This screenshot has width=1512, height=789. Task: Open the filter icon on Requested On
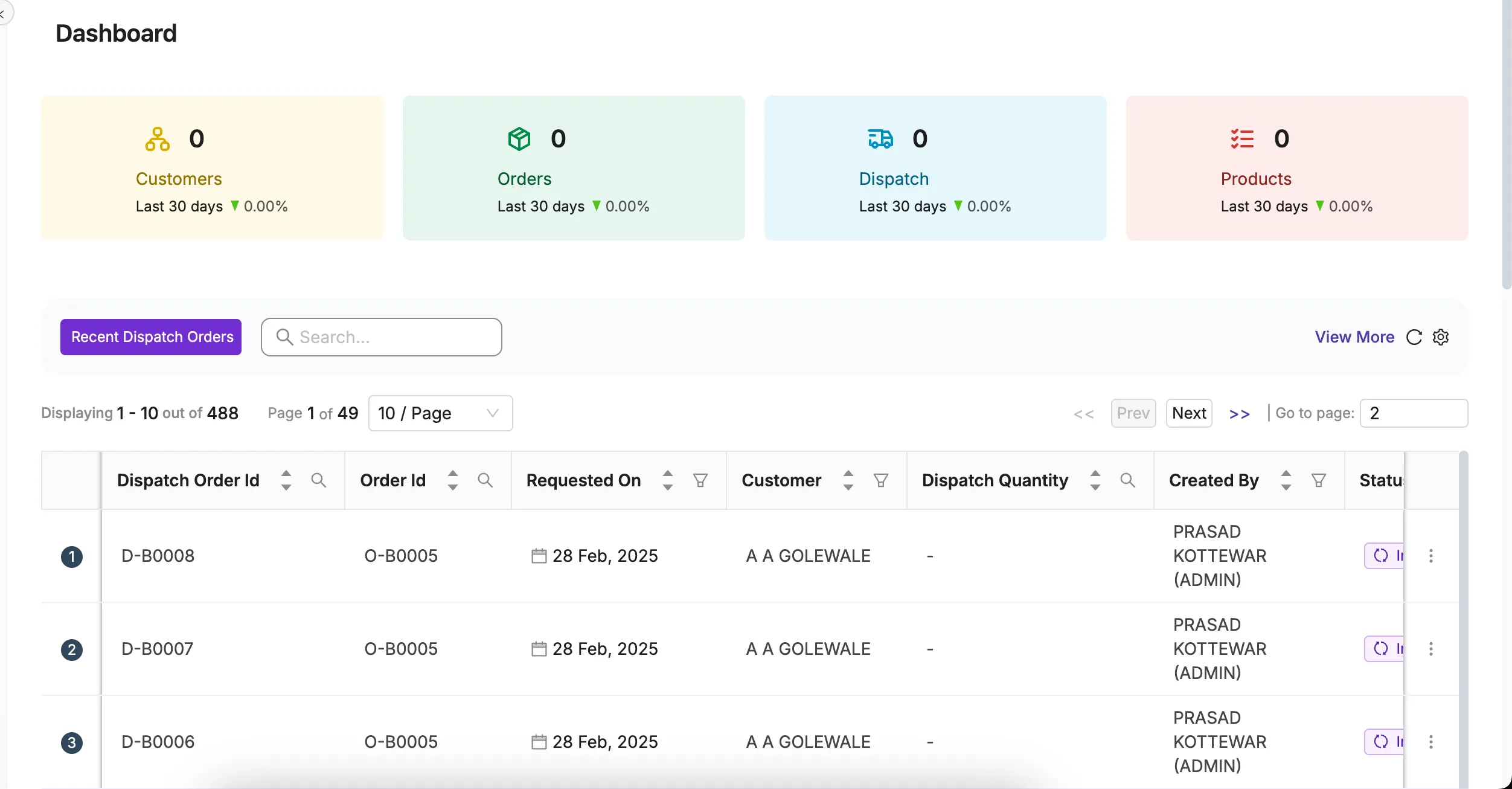click(x=700, y=480)
